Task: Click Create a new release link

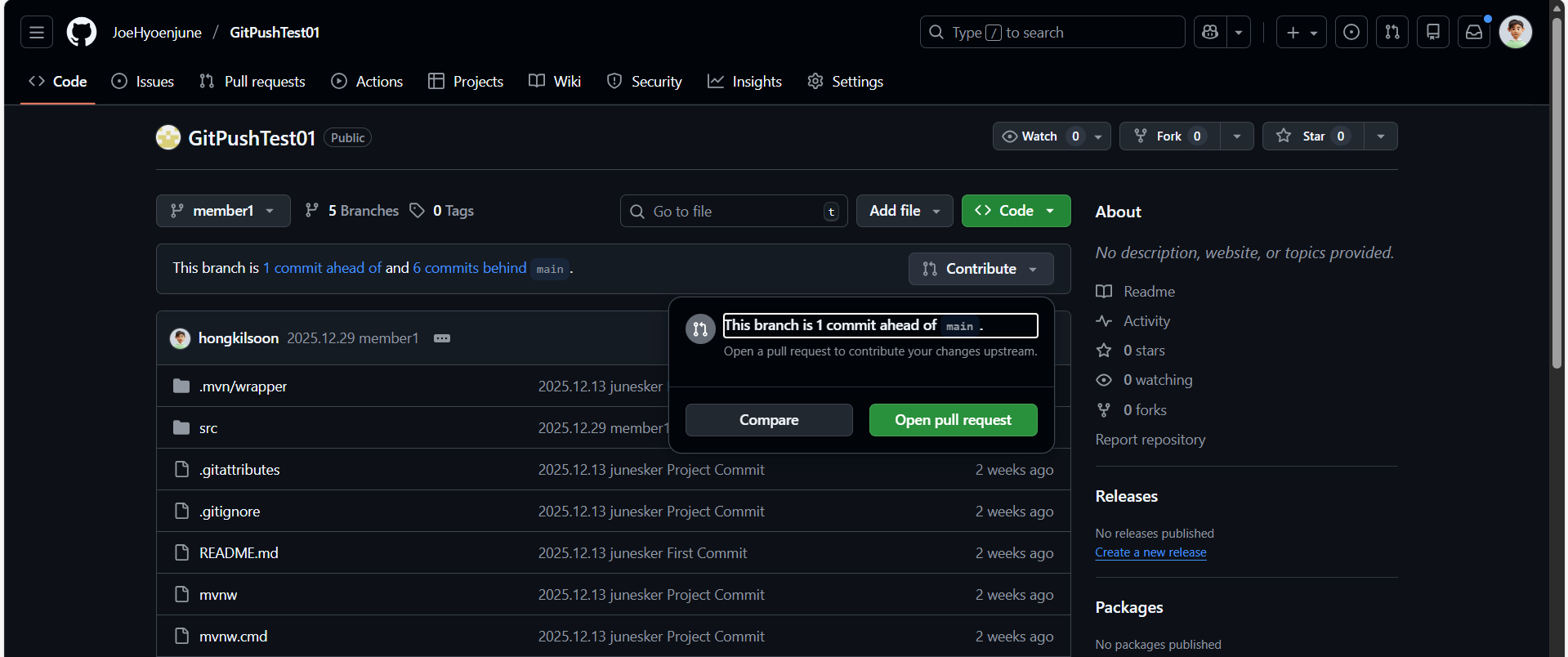Action: click(x=1150, y=552)
